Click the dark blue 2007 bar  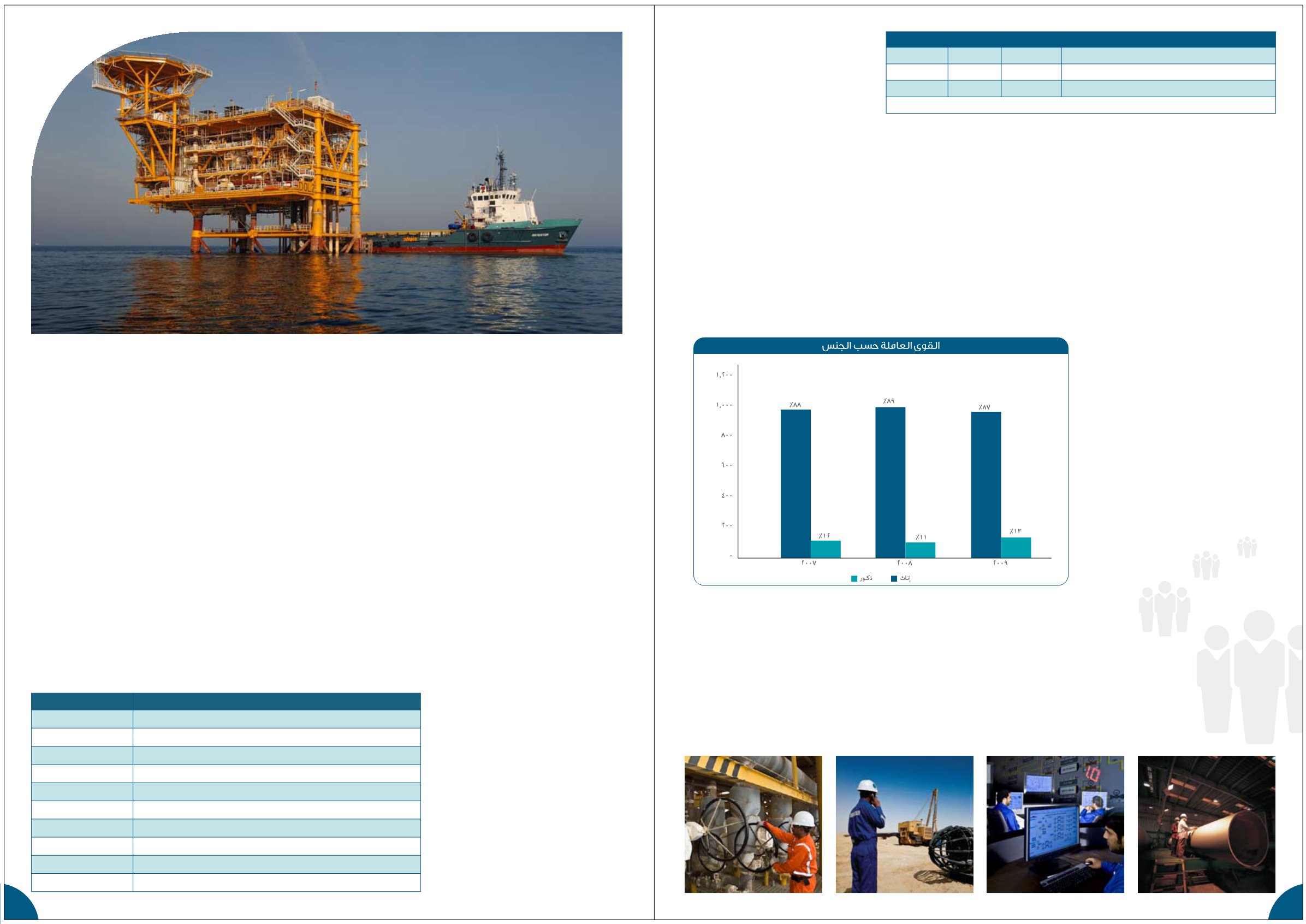pyautogui.click(x=795, y=483)
